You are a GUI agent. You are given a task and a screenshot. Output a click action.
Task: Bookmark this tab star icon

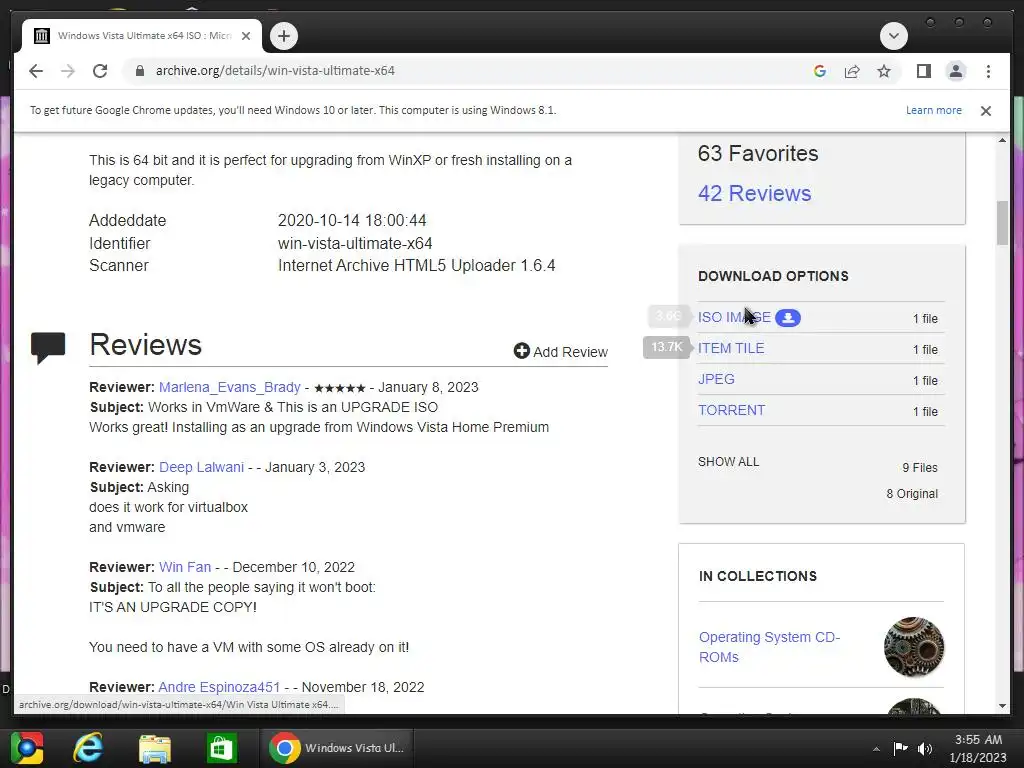(884, 71)
